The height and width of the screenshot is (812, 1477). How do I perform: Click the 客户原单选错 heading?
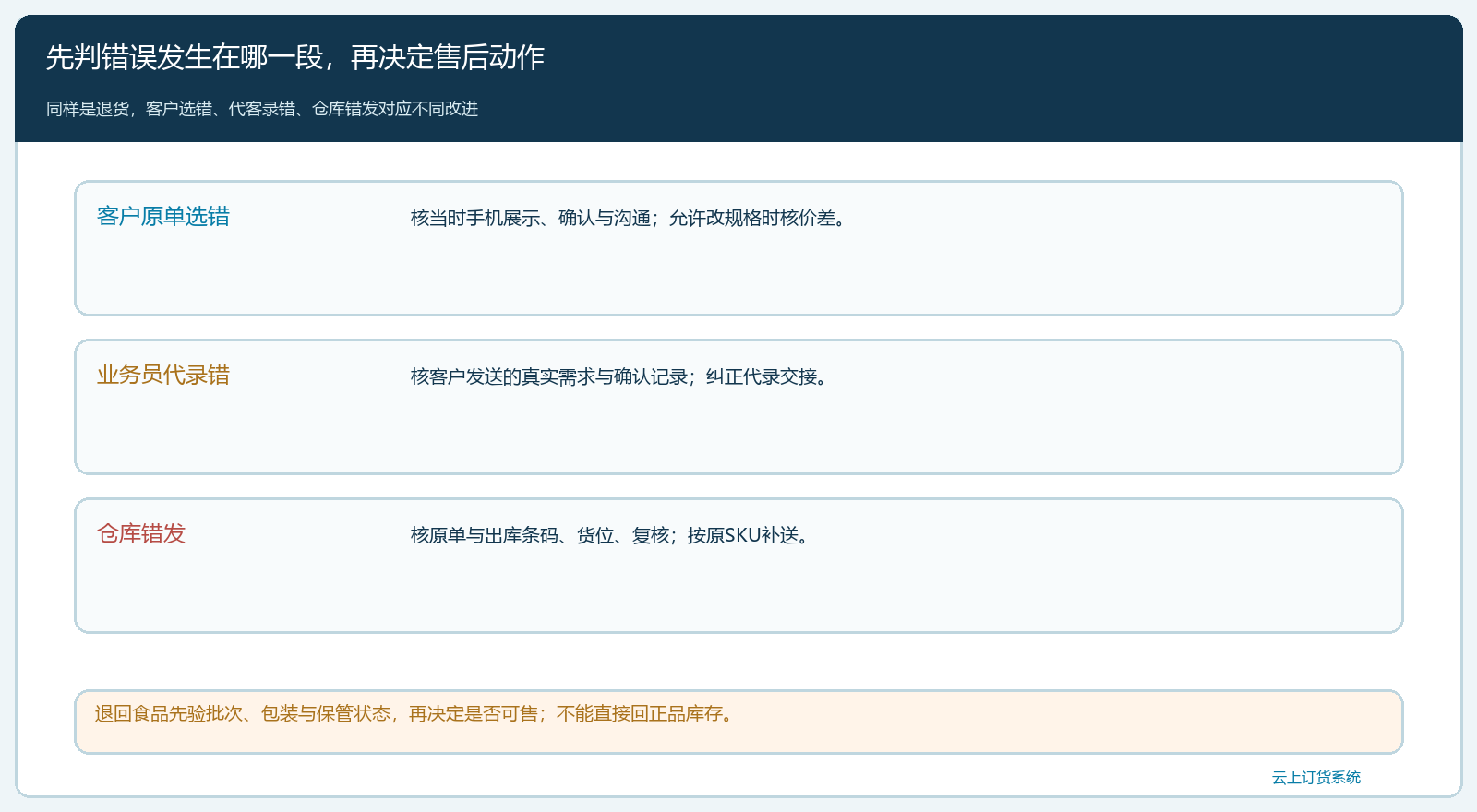tap(163, 217)
